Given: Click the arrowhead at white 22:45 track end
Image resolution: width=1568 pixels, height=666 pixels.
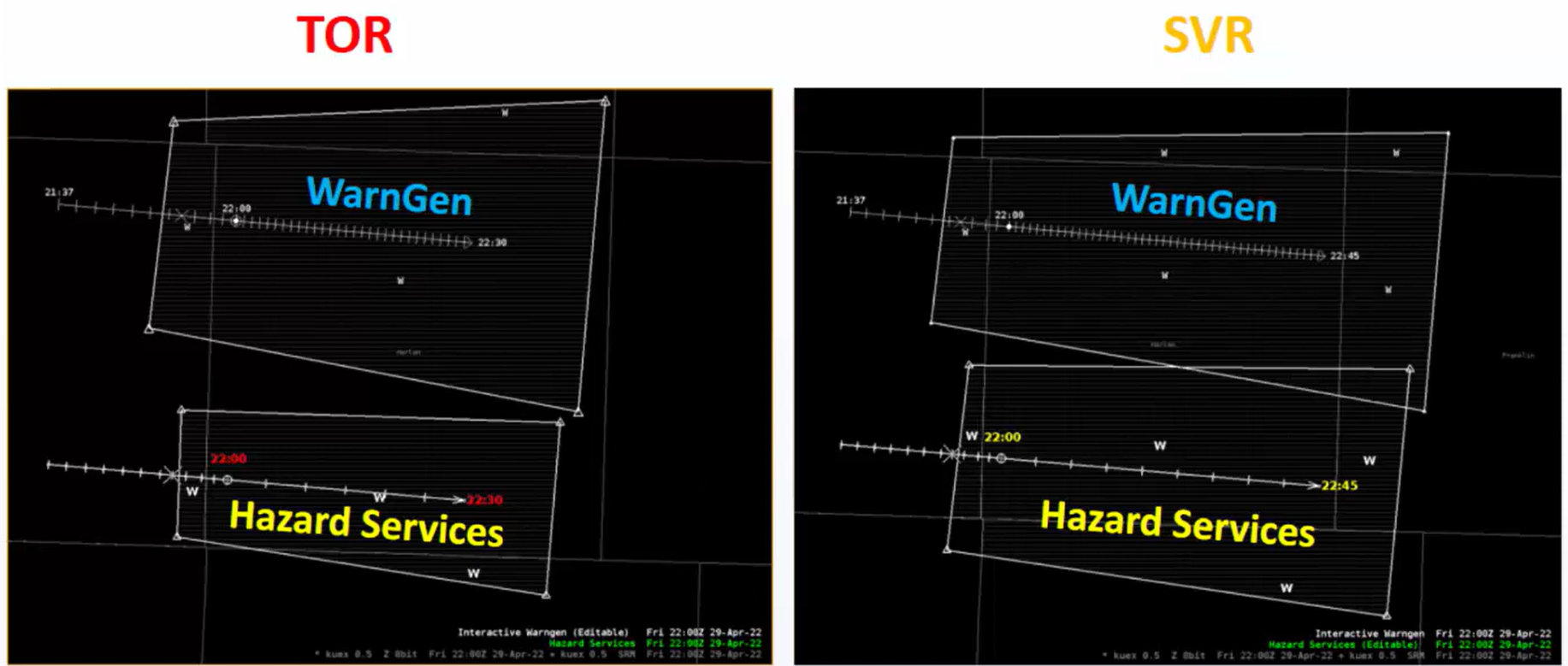Looking at the screenshot, I should [x=1321, y=256].
